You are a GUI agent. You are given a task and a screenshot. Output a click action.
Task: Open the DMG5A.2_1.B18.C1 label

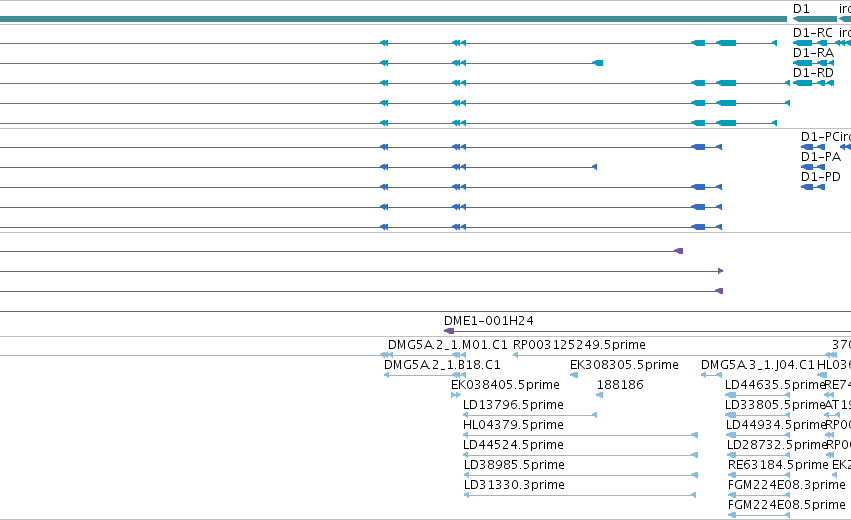tap(442, 365)
